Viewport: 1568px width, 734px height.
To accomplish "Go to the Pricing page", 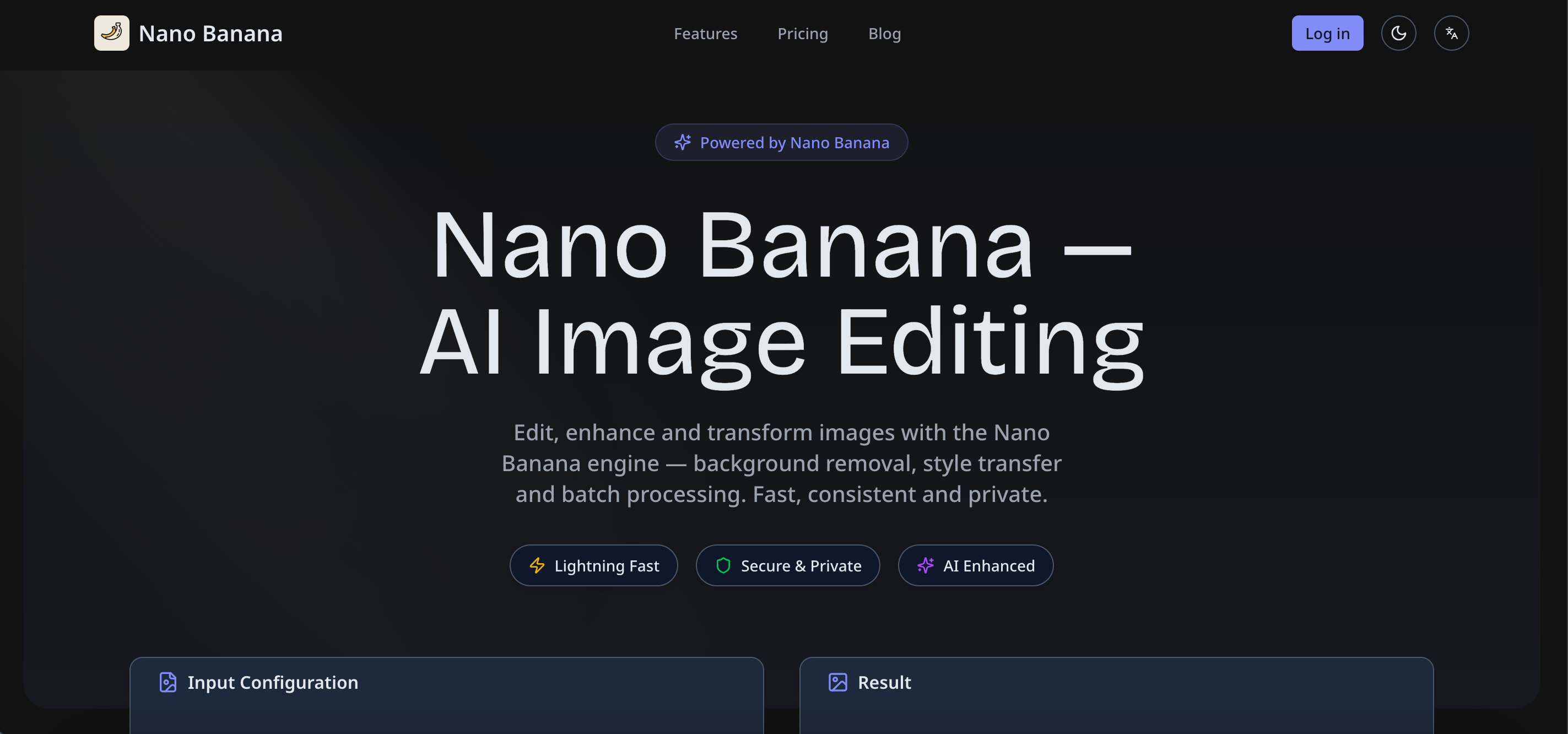I will [x=802, y=34].
